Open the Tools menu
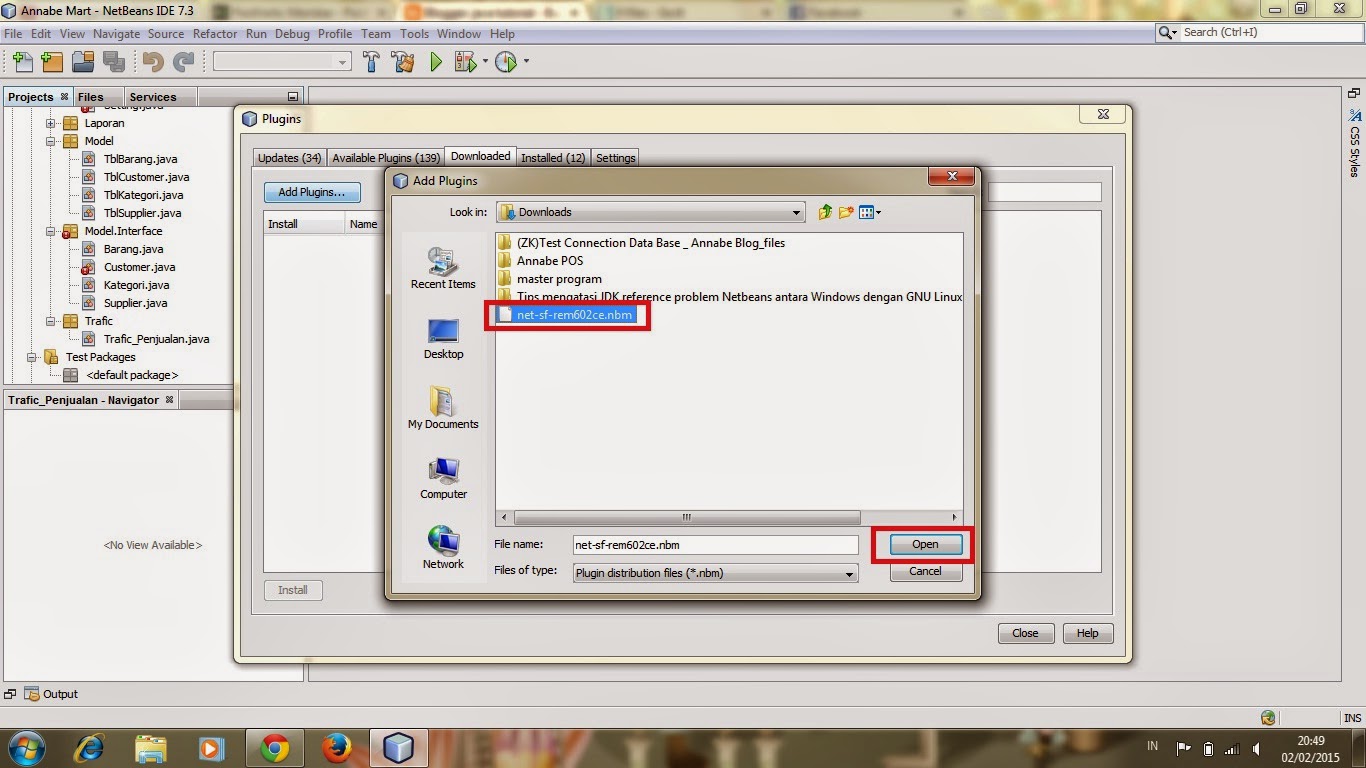Viewport: 1366px width, 768px height. coord(414,33)
